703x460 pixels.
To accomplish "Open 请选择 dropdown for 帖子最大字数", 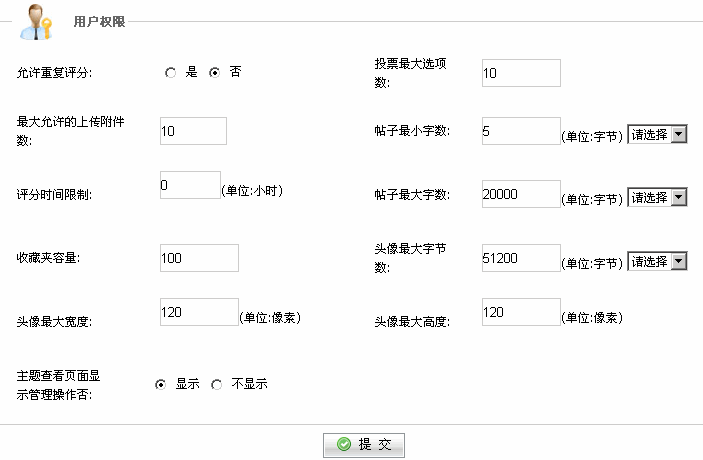I will coord(657,197).
